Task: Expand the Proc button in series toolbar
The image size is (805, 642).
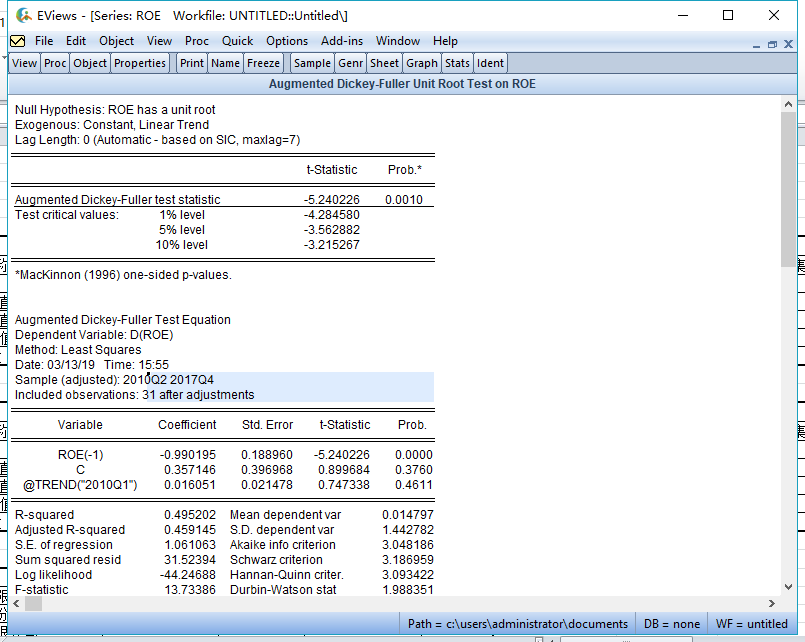Action: (55, 63)
